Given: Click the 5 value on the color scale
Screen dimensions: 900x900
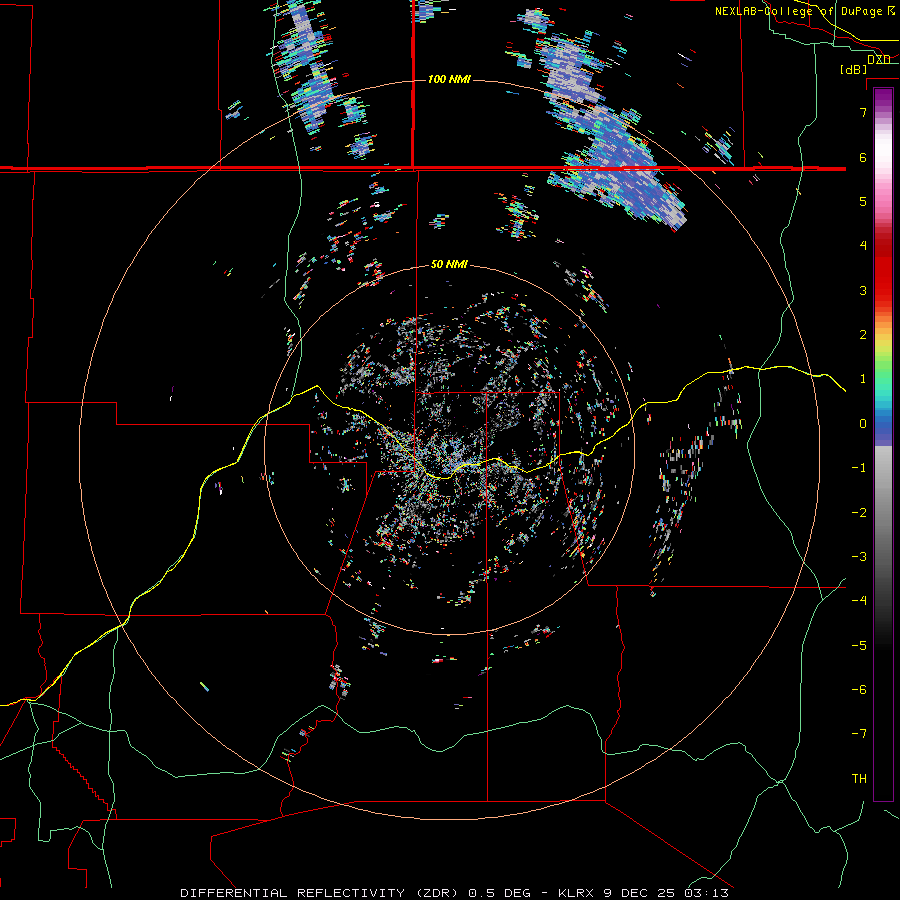Looking at the screenshot, I should [x=863, y=201].
